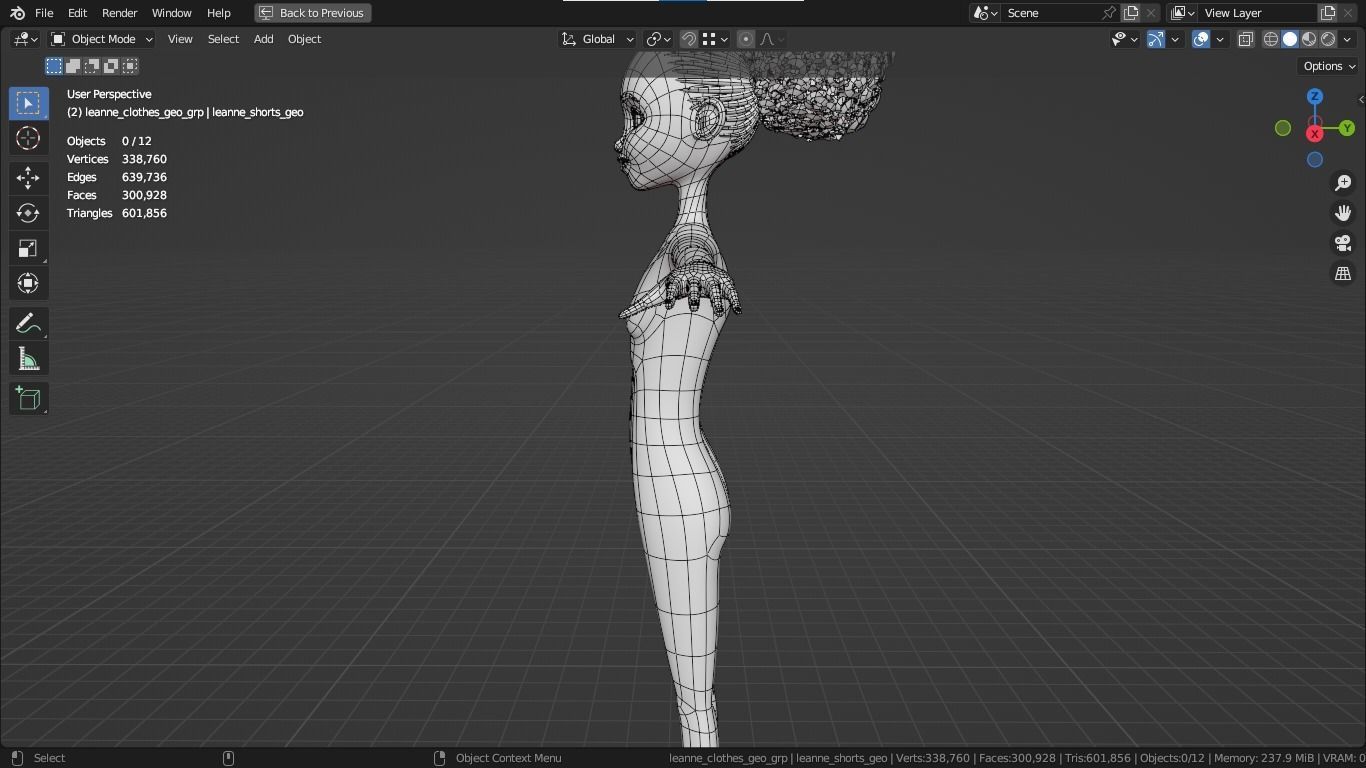Open the editor type dropdown
Screen dimensions: 1366x768
(25, 39)
